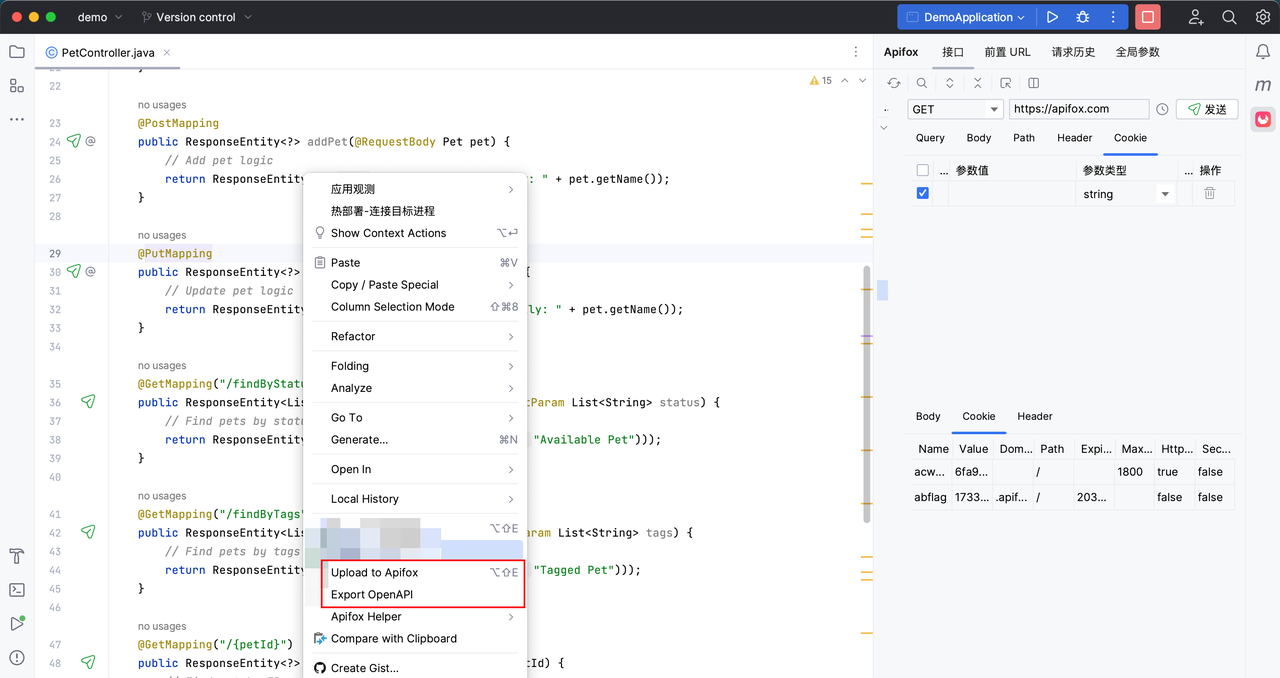1280x678 pixels.
Task: Switch to the request Path tab
Action: (1024, 138)
